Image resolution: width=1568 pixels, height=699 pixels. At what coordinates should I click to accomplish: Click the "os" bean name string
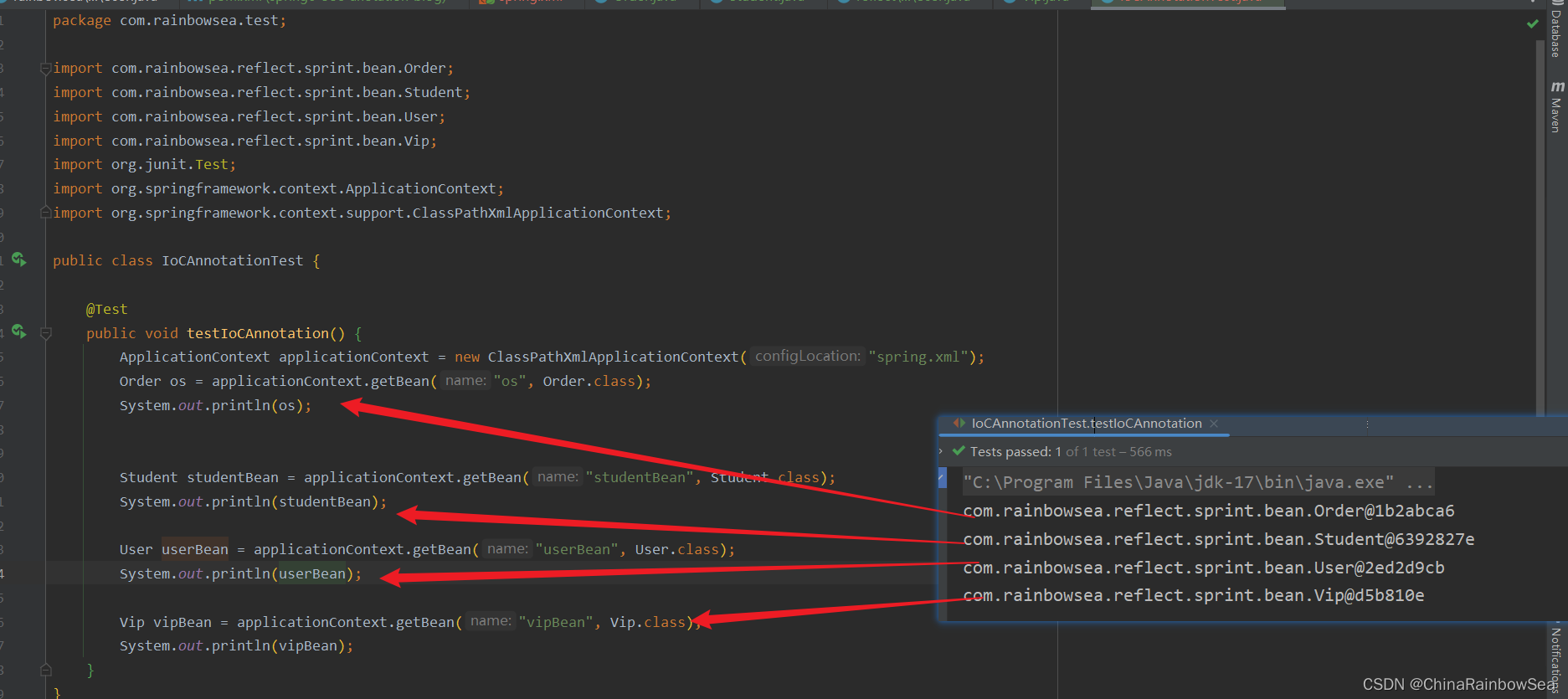[509, 381]
